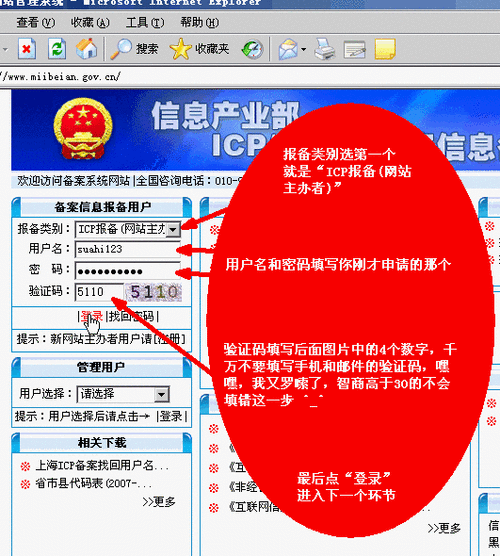
Task: Click the 密码 password field
Action: pos(128,271)
